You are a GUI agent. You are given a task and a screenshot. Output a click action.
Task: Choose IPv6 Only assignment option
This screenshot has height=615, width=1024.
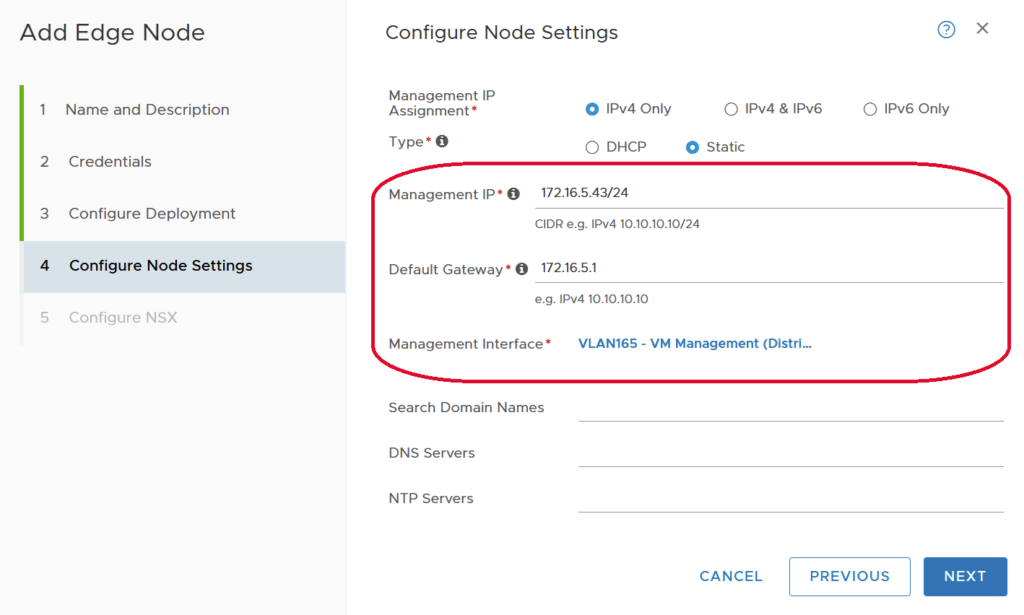point(870,109)
